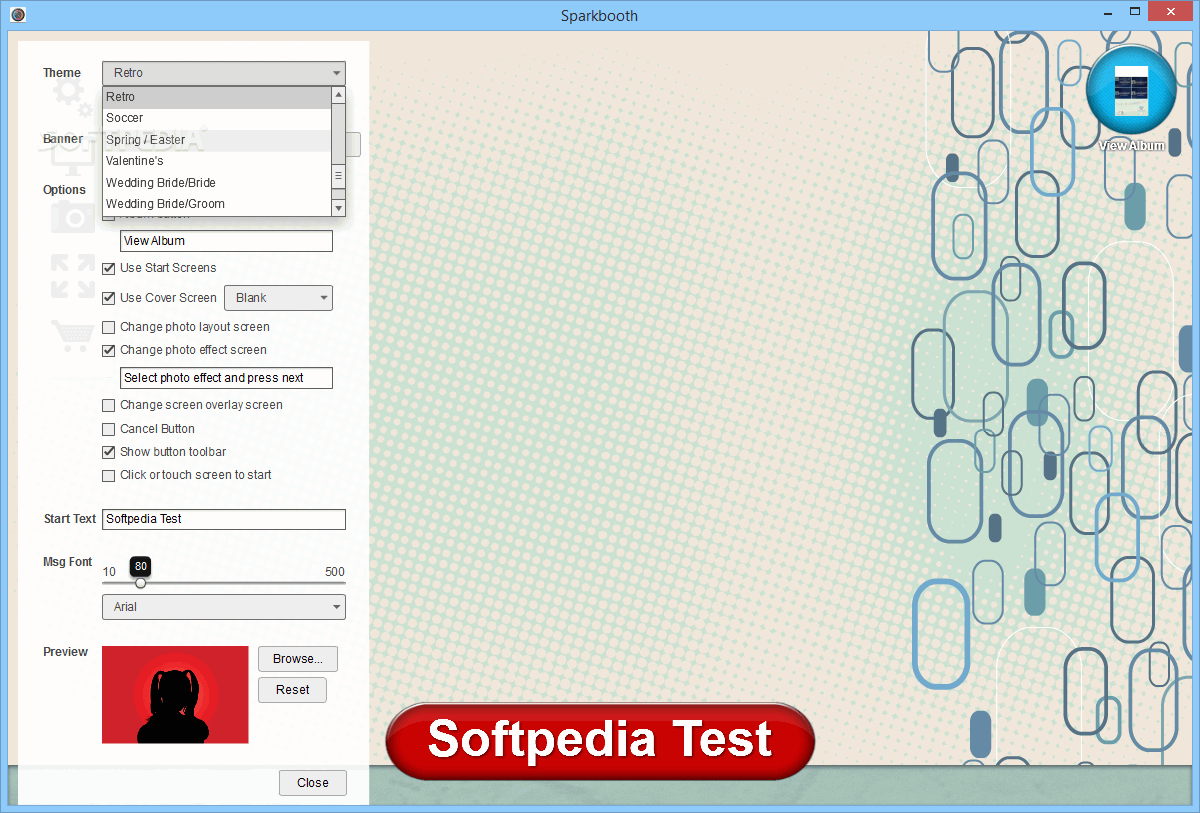Click the Msg Font size slider handle

click(x=140, y=582)
